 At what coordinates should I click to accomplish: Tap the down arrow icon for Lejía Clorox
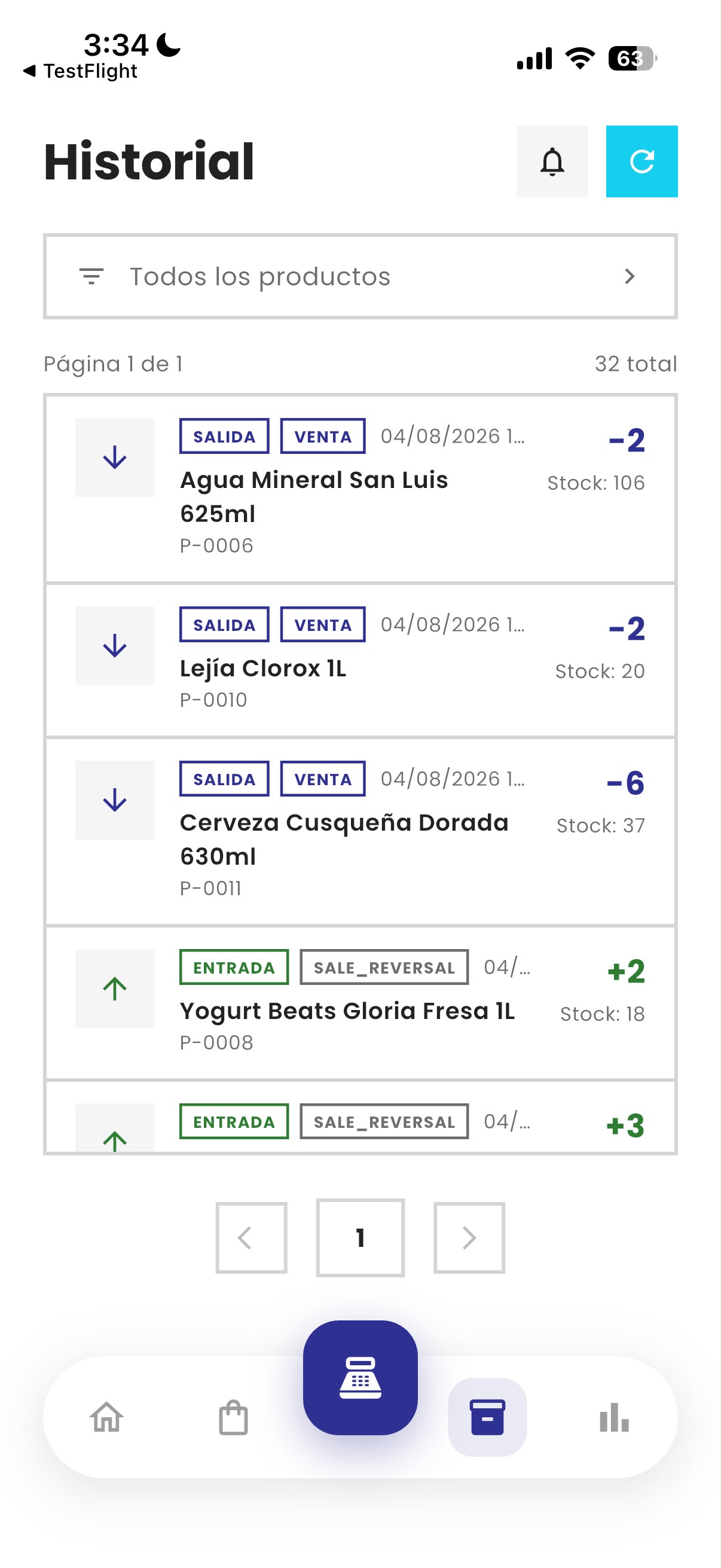click(114, 645)
